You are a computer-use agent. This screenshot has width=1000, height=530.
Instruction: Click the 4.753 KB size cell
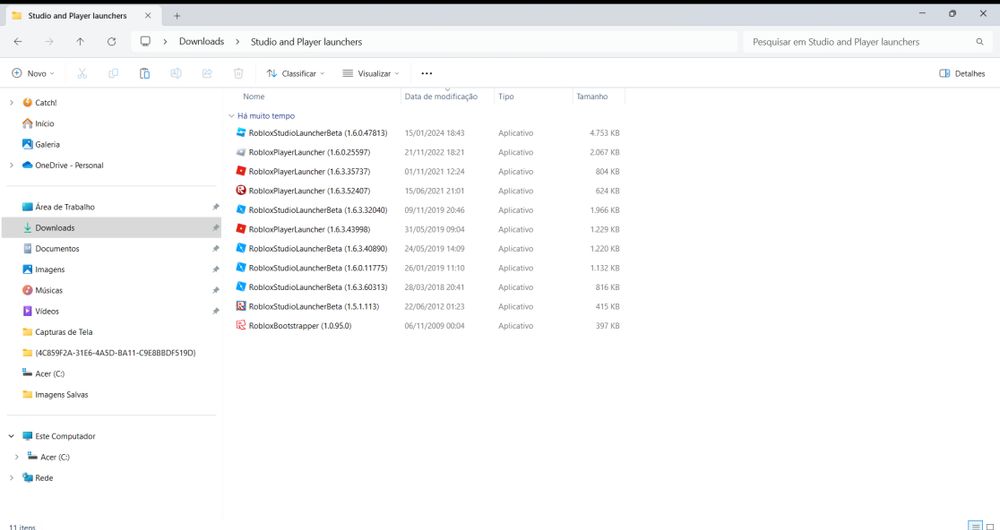point(605,133)
